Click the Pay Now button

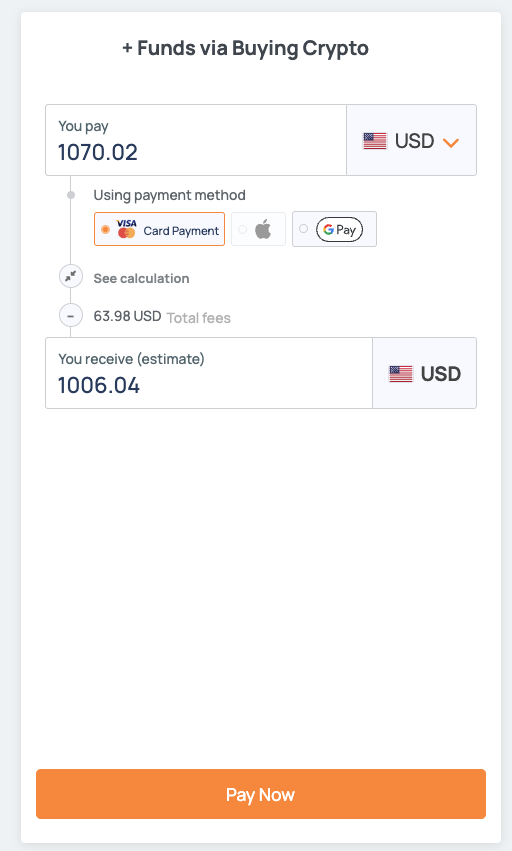[x=261, y=794]
